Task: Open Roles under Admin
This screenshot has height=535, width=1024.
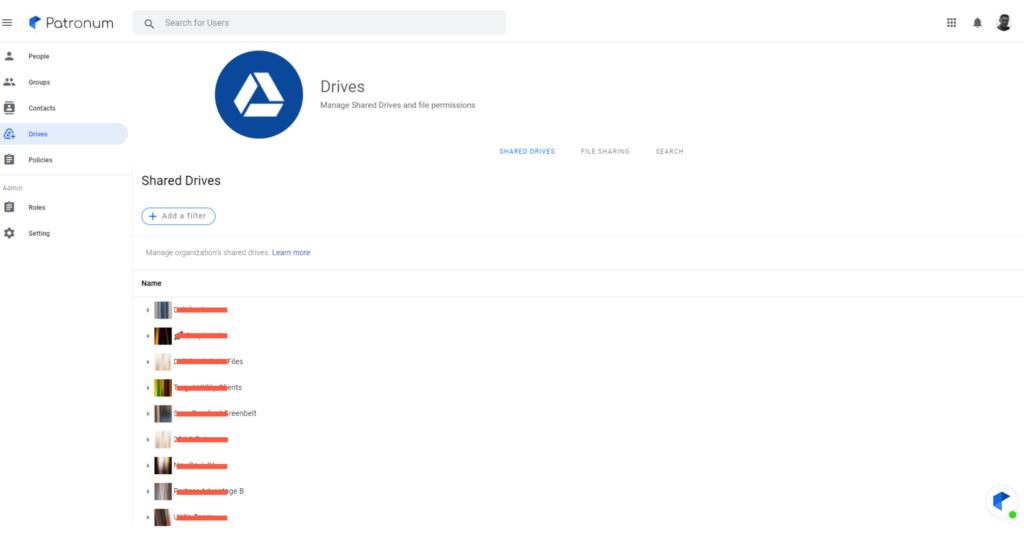Action: [x=64, y=207]
